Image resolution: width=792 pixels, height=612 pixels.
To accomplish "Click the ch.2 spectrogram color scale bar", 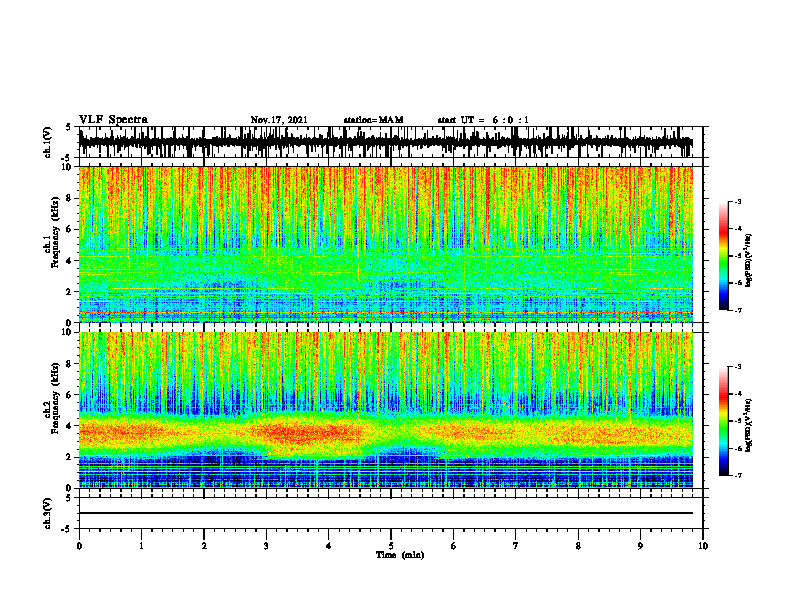I will pos(723,421).
